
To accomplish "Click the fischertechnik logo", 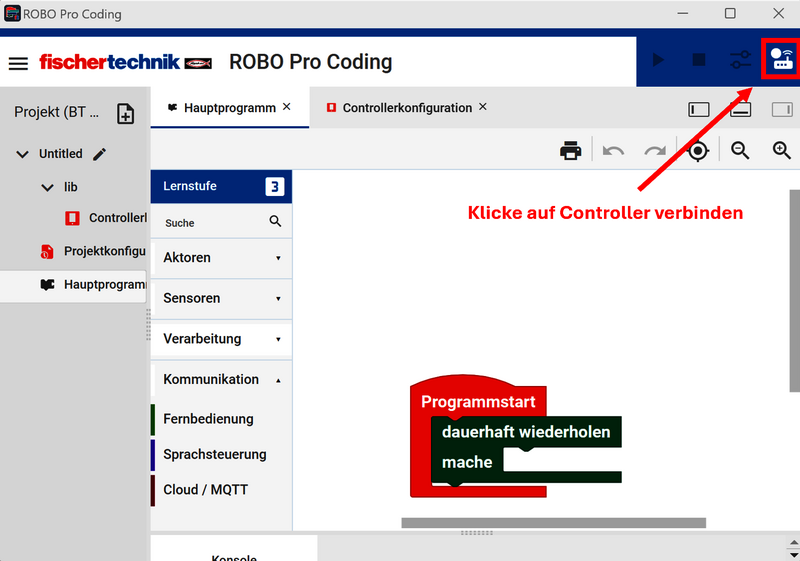I will click(126, 62).
